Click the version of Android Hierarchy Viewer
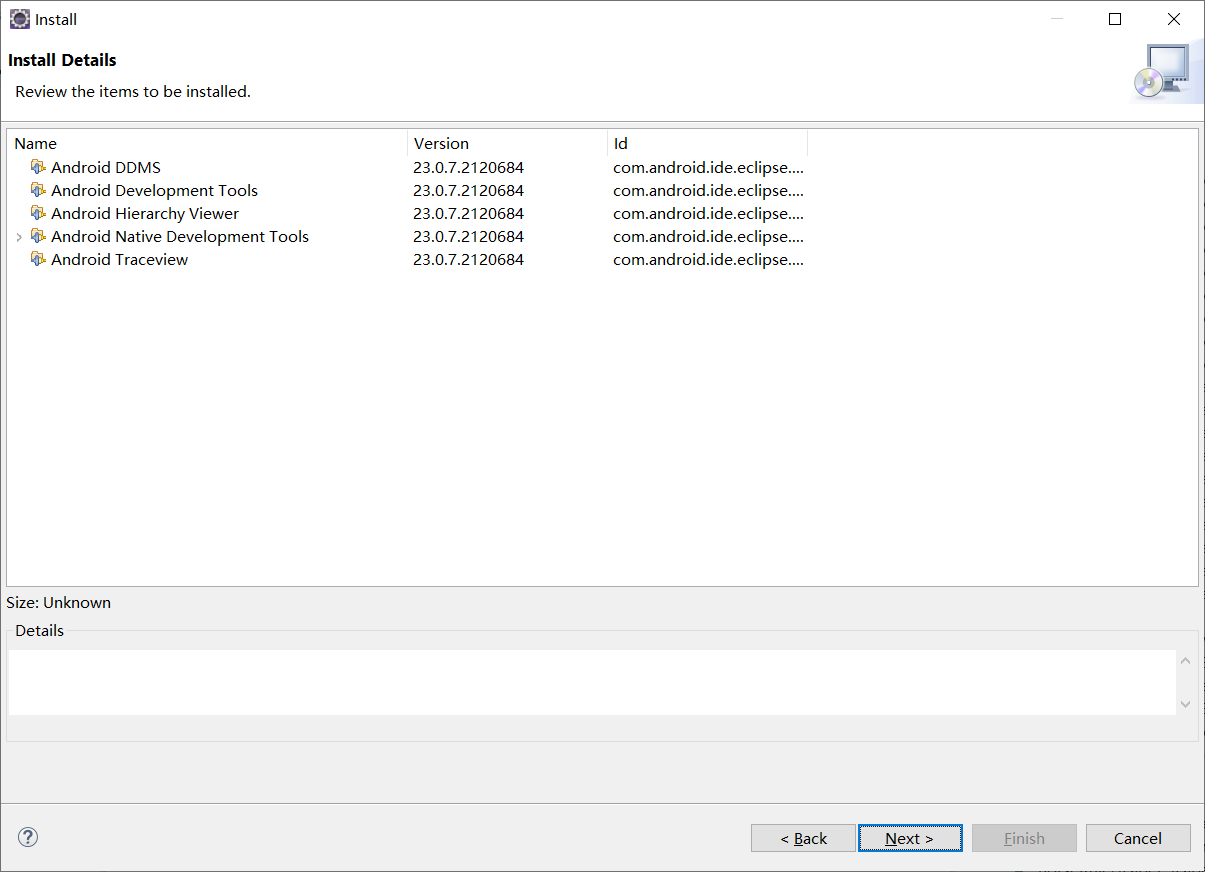 coord(468,213)
